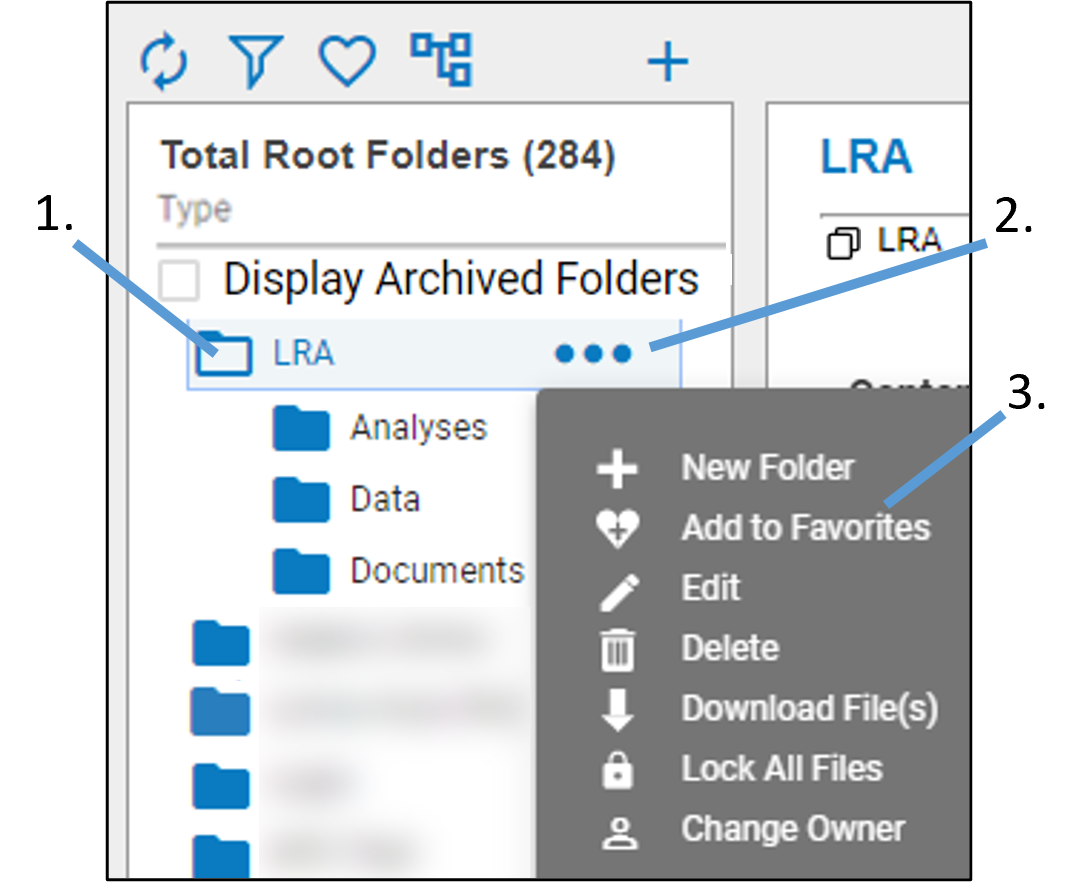The image size is (1082, 882).
Task: Choose Edit in the context menu
Action: (x=710, y=588)
